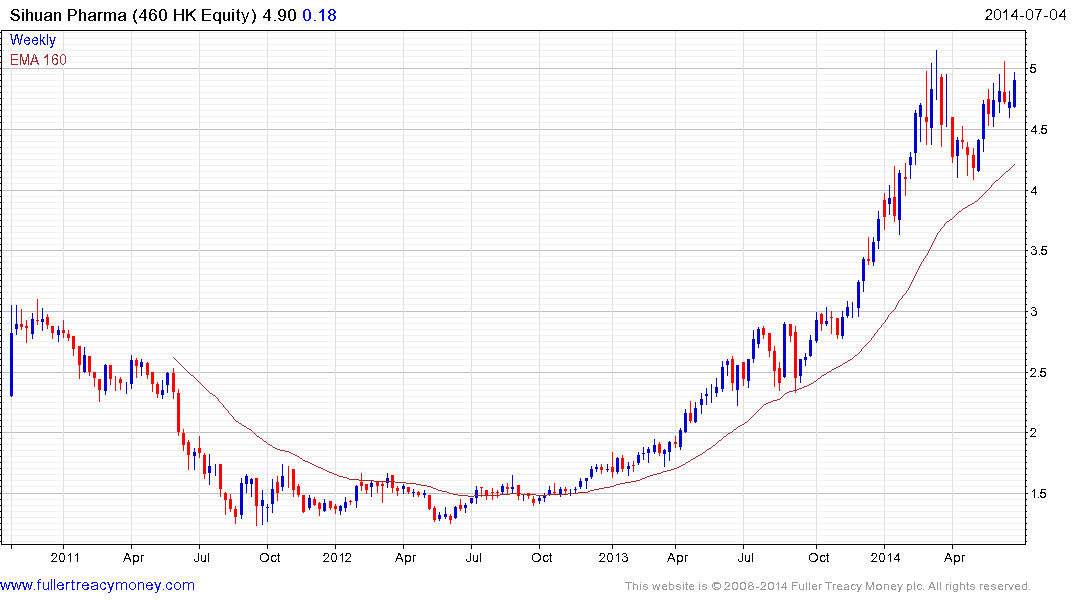Click the '2012' x-axis label
This screenshot has width=1075, height=600.
[337, 557]
